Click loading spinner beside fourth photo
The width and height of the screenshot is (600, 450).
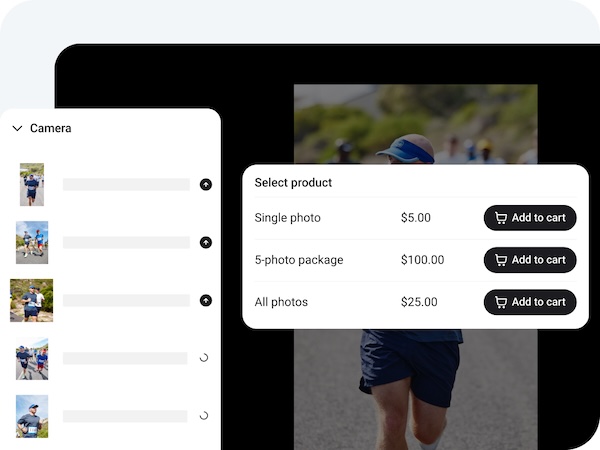[x=204, y=358]
